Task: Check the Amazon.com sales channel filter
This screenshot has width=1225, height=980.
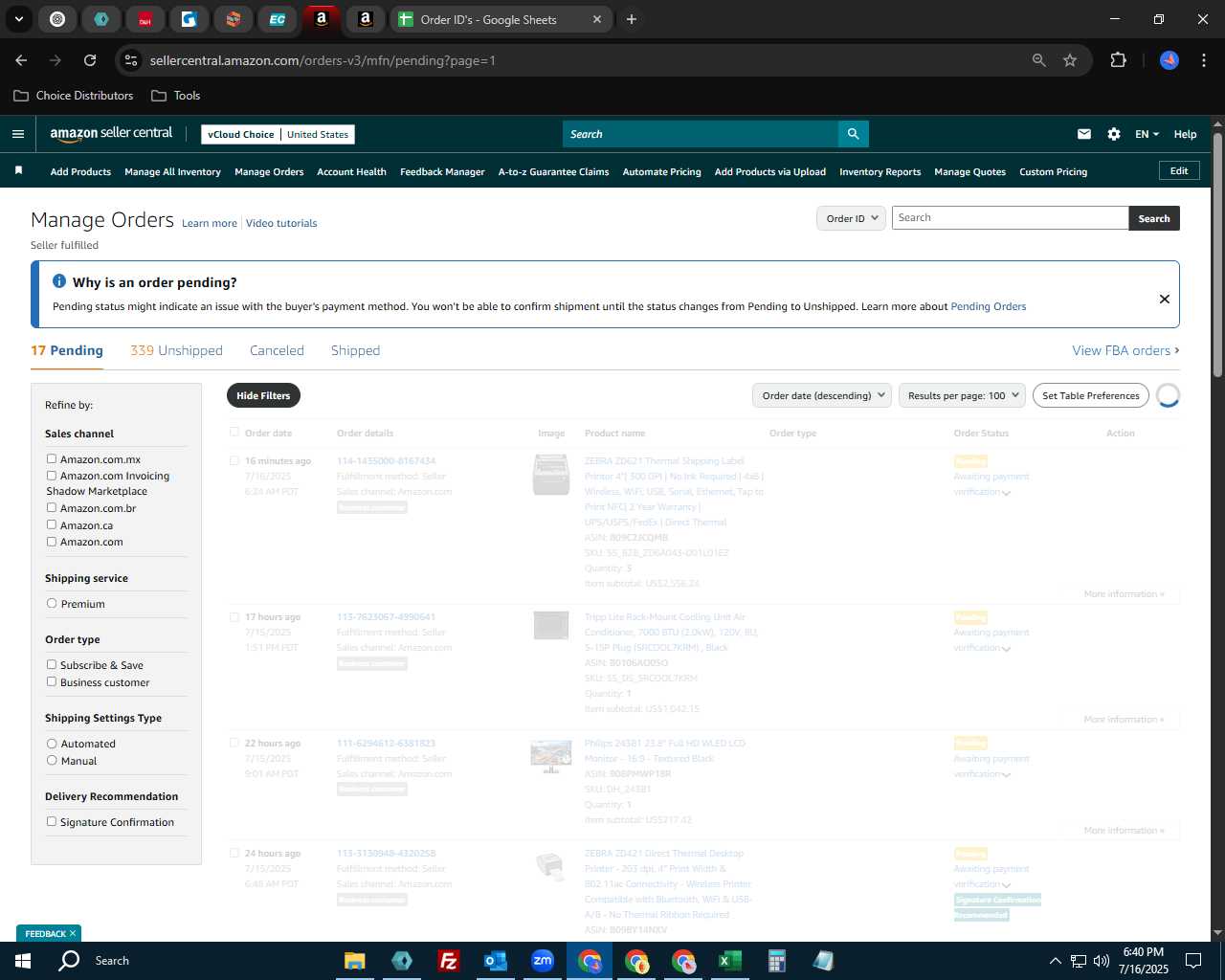Action: point(52,542)
